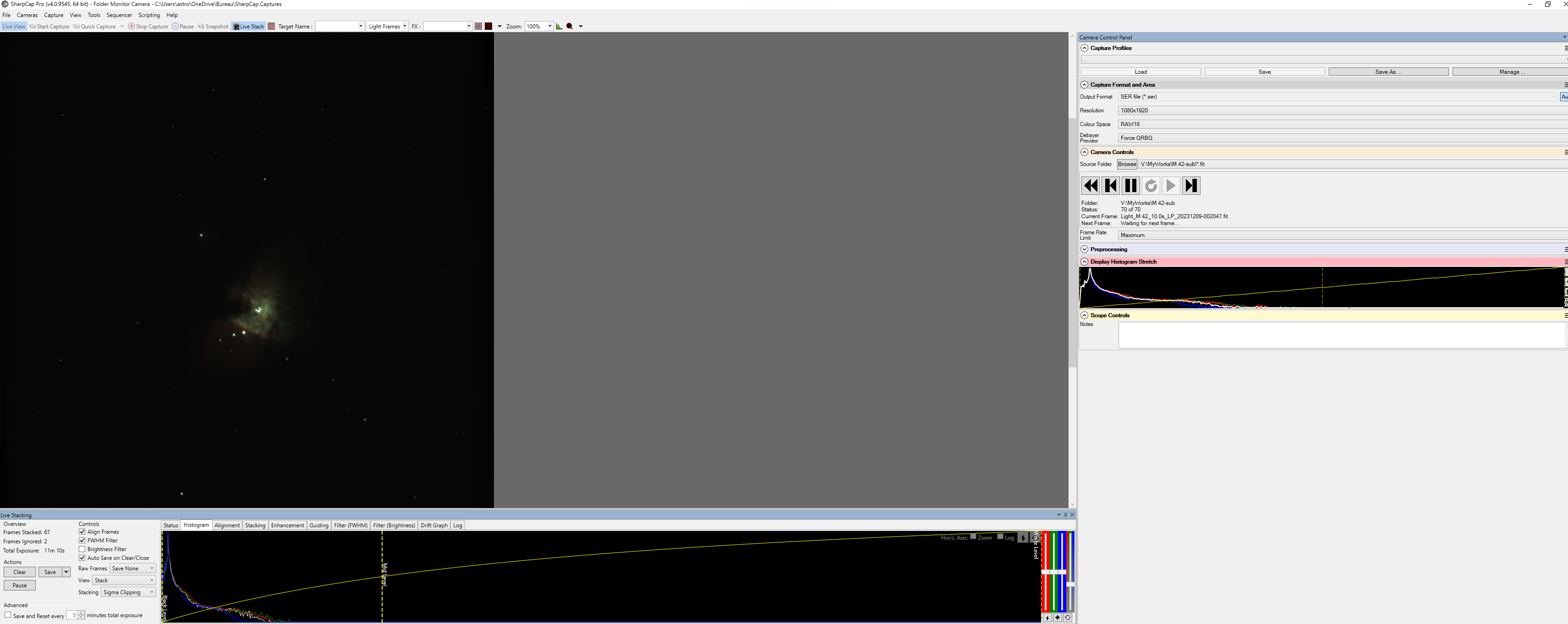The width and height of the screenshot is (1568, 624).
Task: Click the Live Stack toolbar button
Action: click(248, 26)
